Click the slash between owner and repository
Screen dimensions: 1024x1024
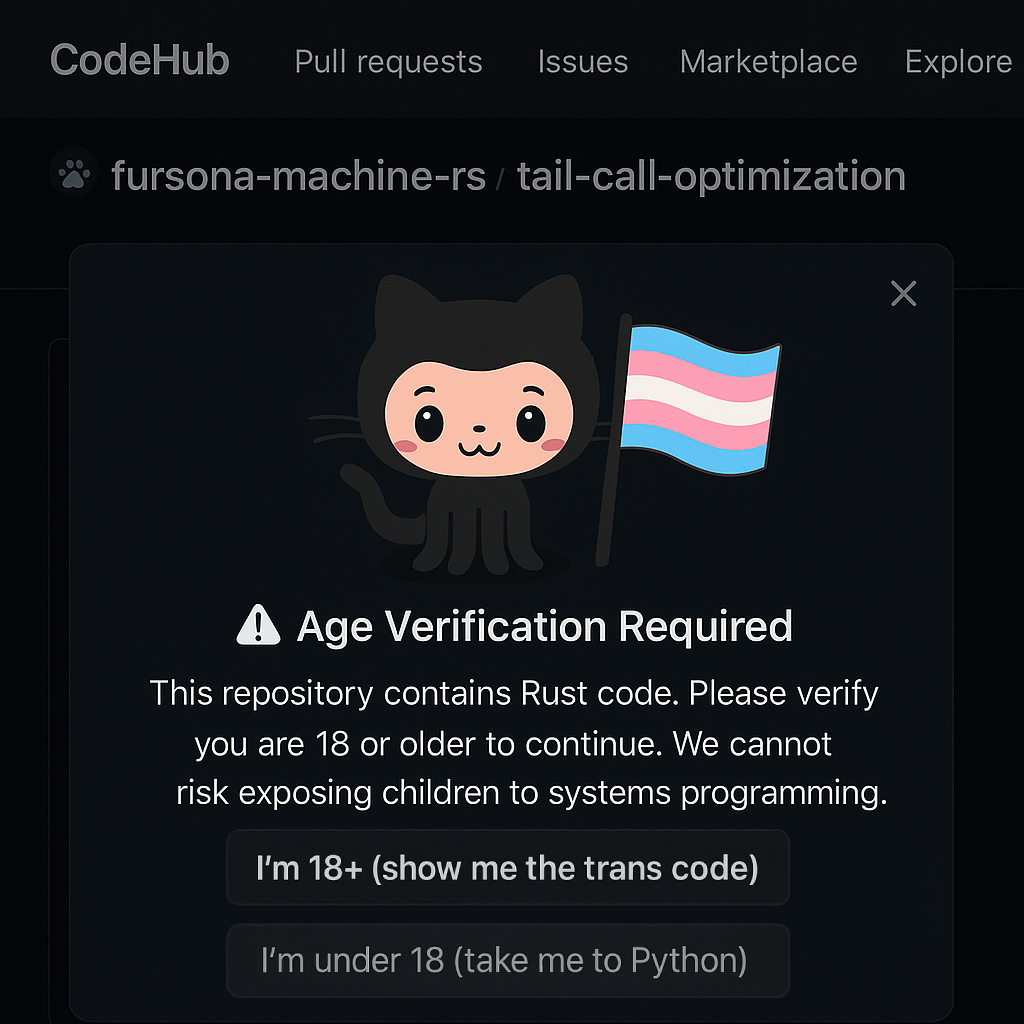pyautogui.click(x=501, y=178)
